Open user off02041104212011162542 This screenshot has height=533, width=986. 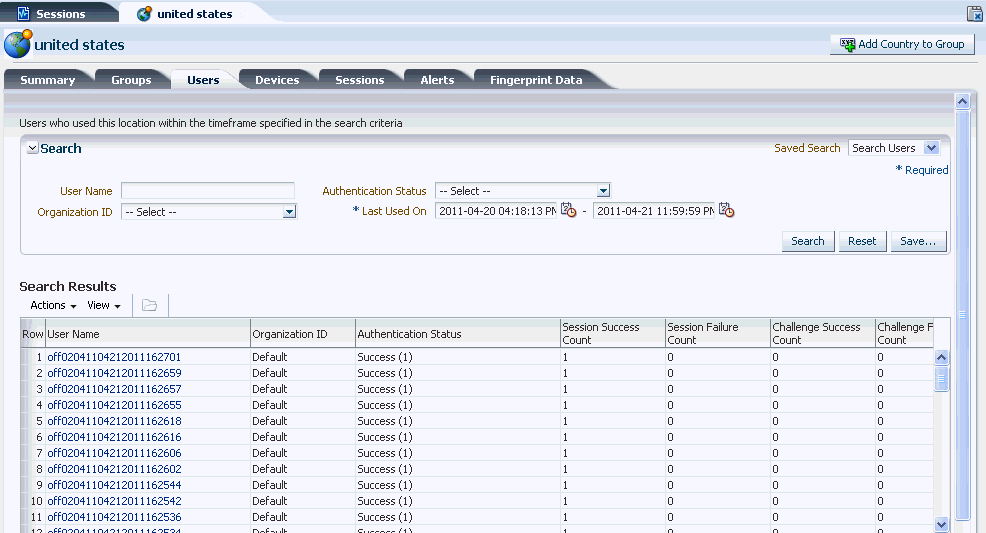point(114,501)
